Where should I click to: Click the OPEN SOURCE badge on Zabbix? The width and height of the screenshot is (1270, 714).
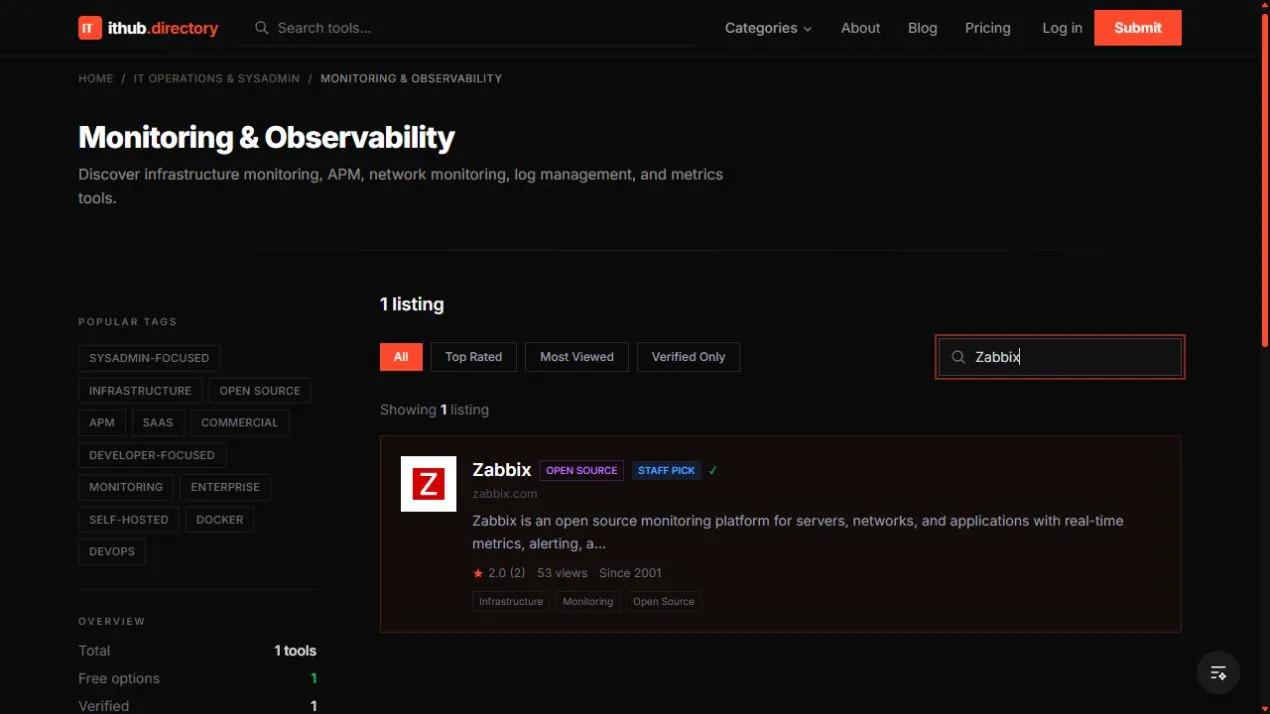[582, 470]
